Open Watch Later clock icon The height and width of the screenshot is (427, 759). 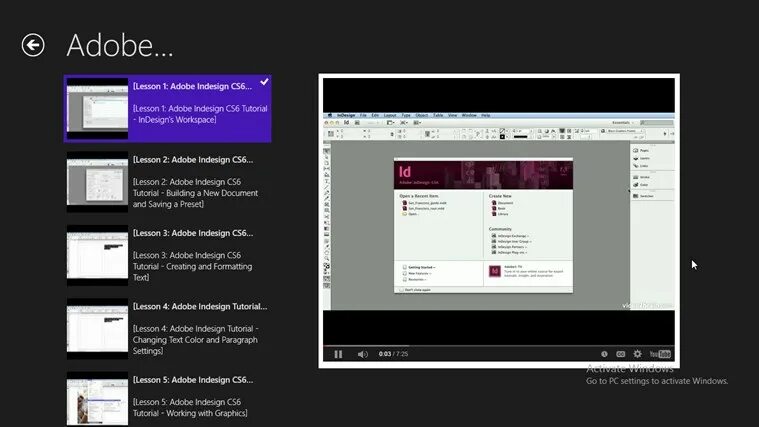point(604,354)
